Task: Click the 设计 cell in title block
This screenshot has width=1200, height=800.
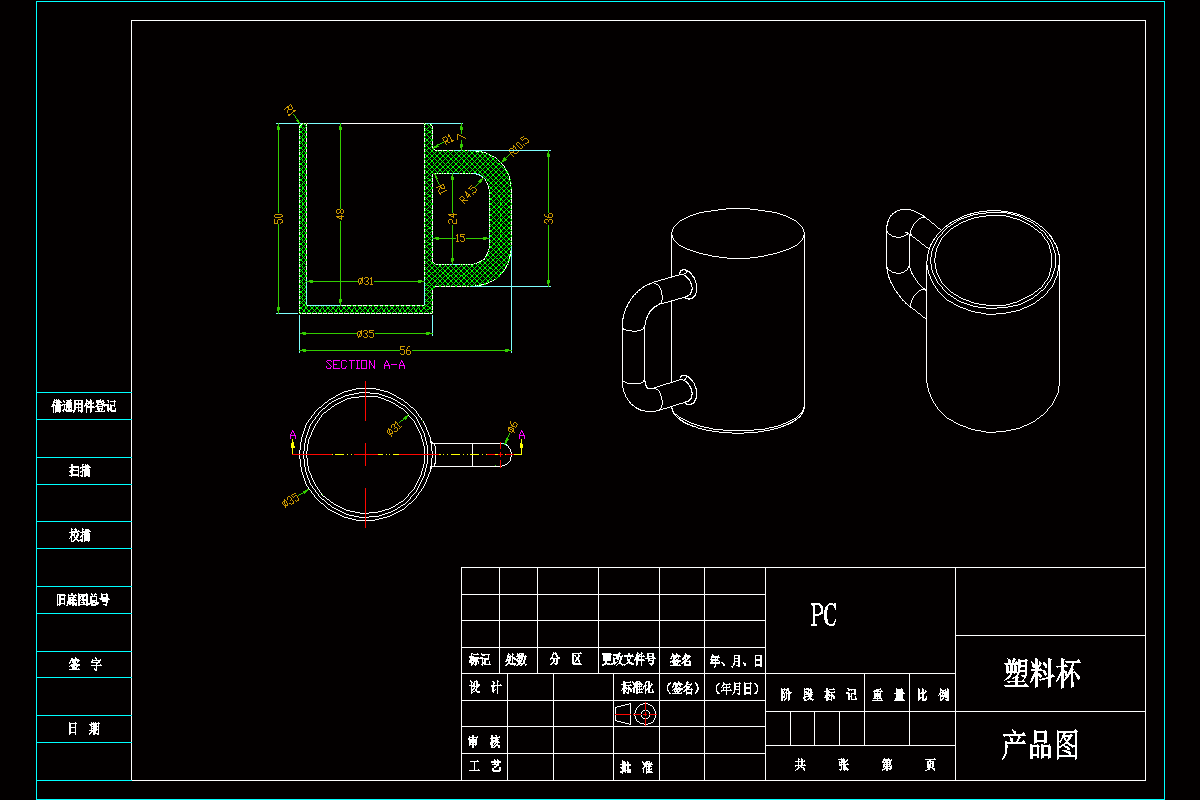Action: (485, 687)
